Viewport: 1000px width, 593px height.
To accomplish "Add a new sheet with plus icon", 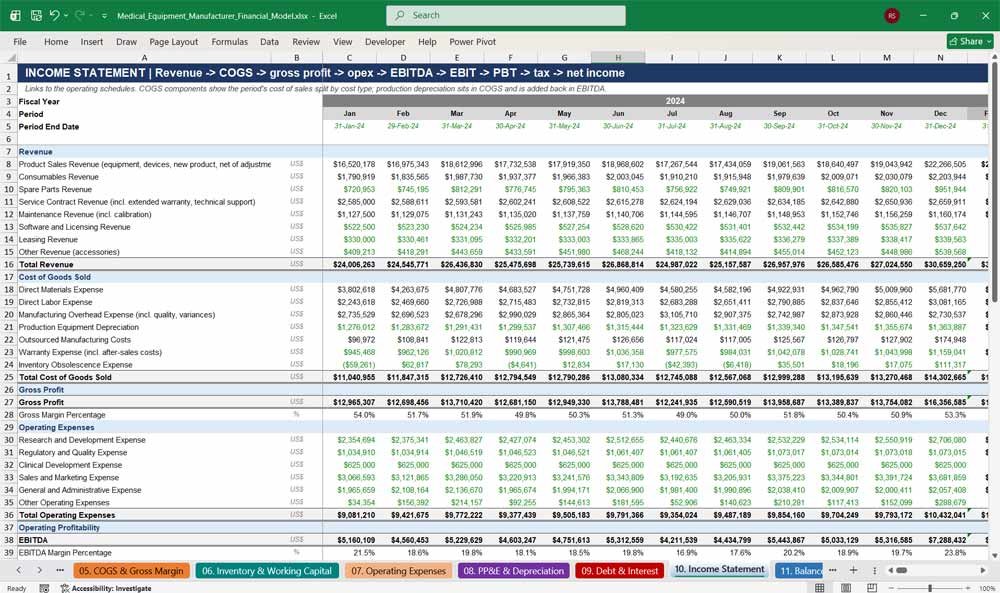I will 853,570.
